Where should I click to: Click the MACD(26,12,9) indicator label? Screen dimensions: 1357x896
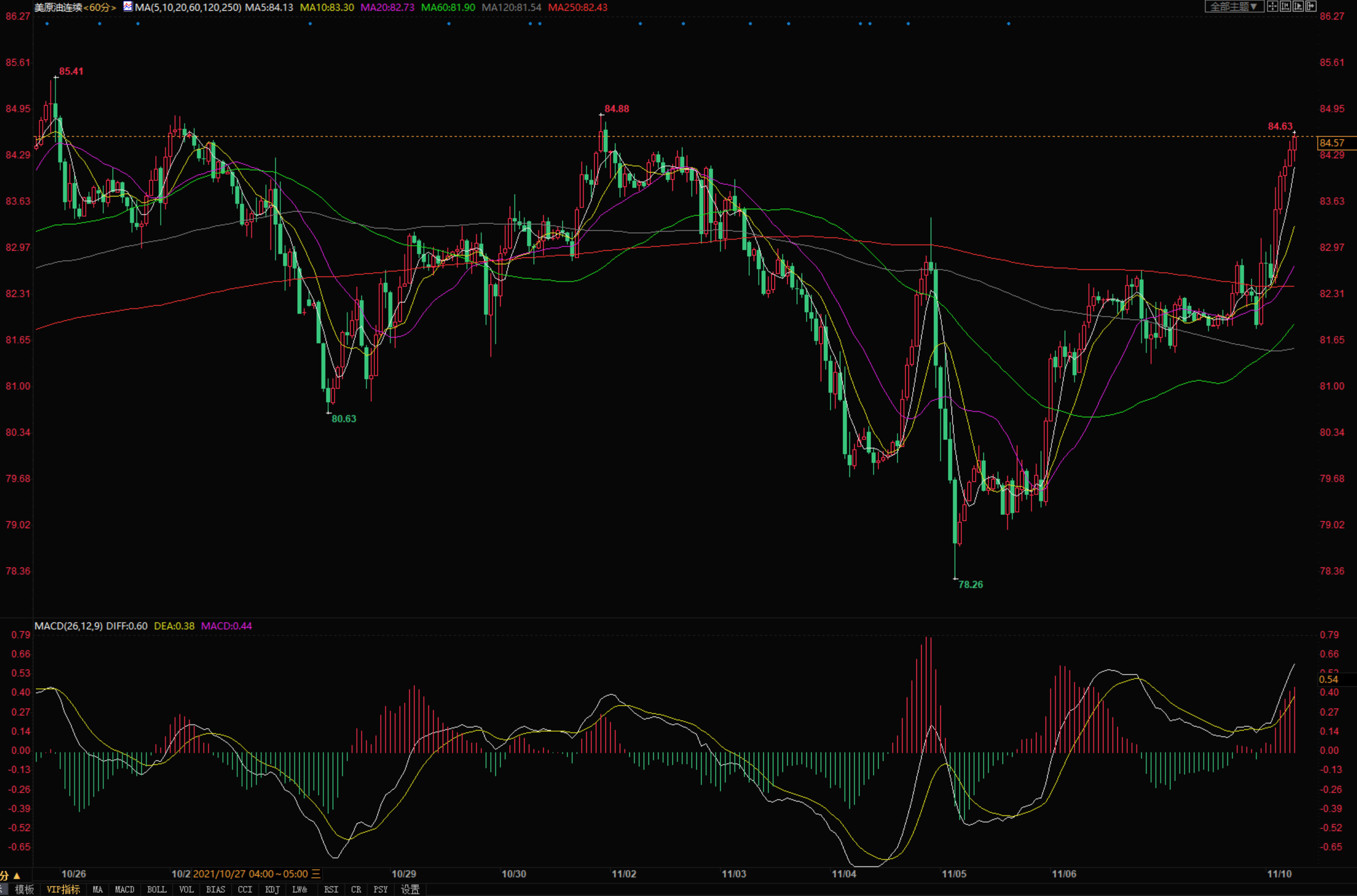69,625
